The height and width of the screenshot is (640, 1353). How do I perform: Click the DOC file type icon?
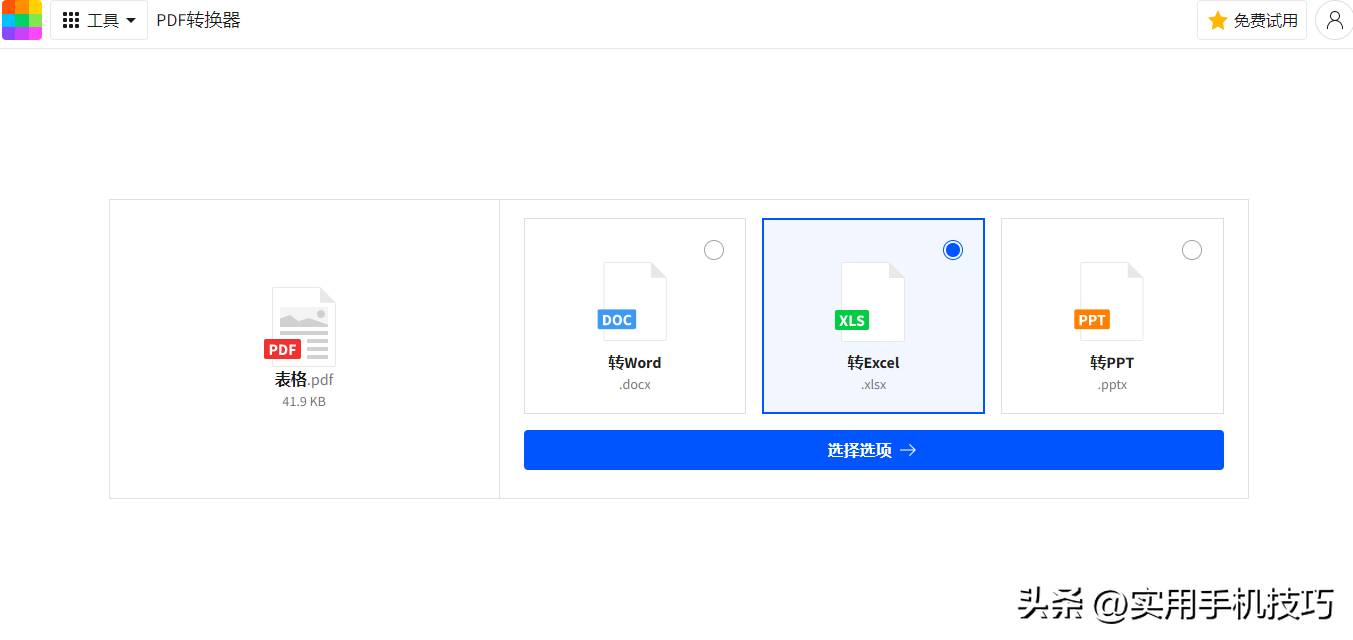coord(632,301)
